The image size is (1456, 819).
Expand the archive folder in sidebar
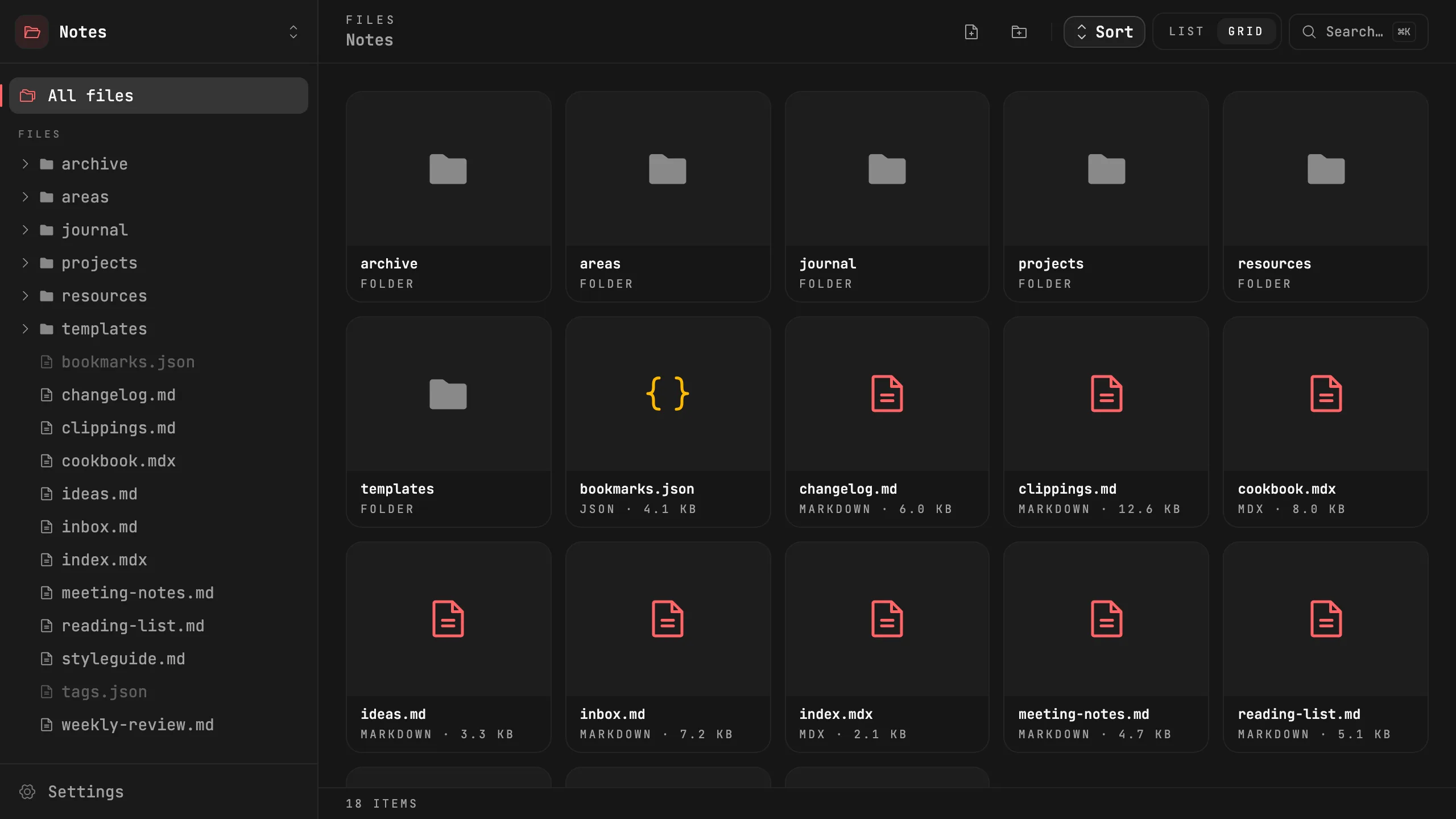pos(25,164)
